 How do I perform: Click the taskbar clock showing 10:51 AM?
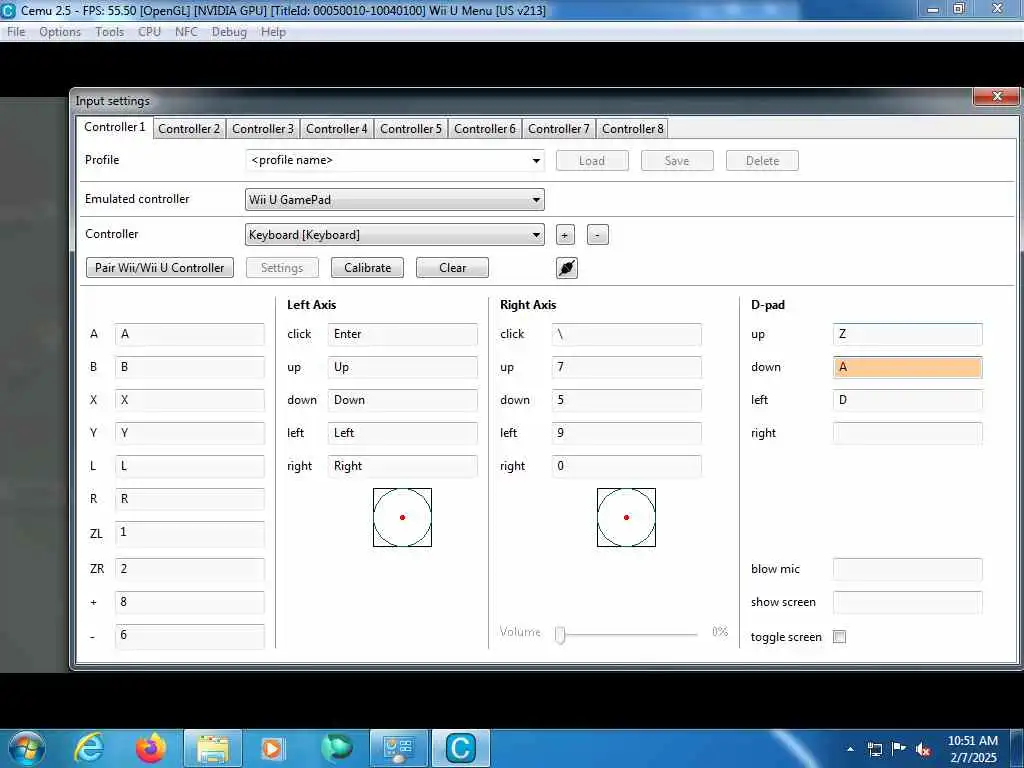[972, 748]
